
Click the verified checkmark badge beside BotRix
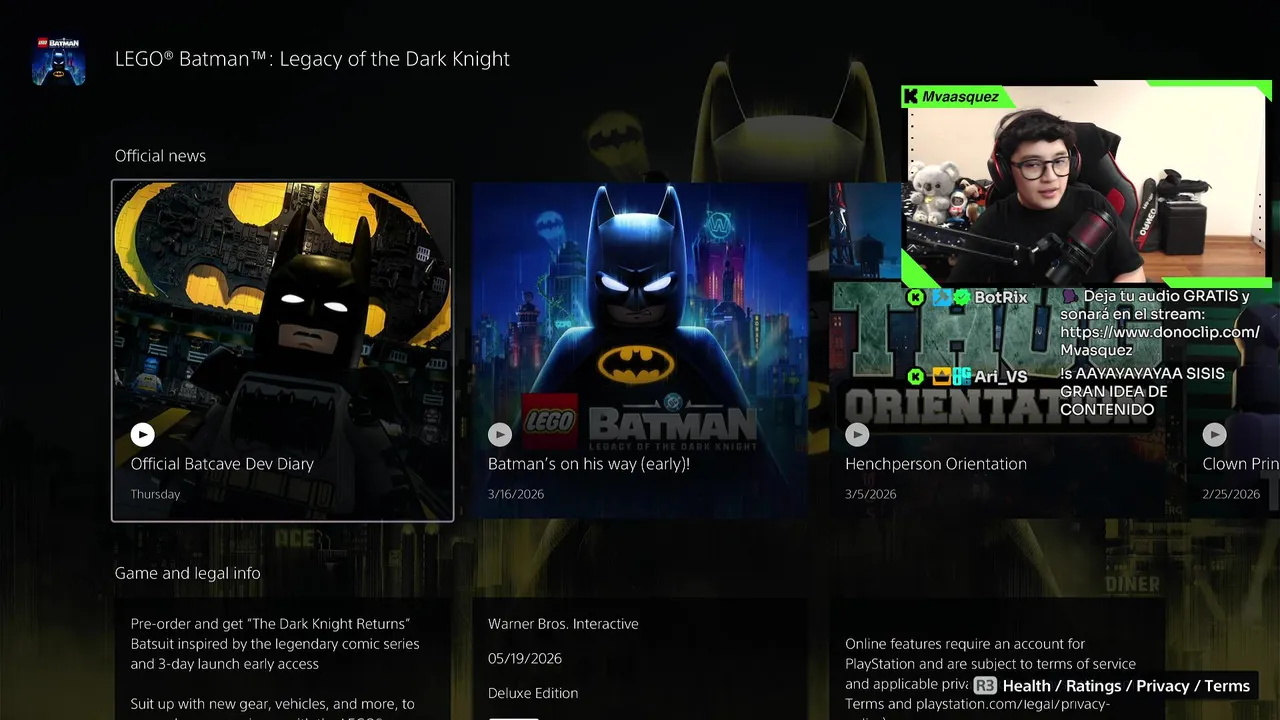(962, 297)
